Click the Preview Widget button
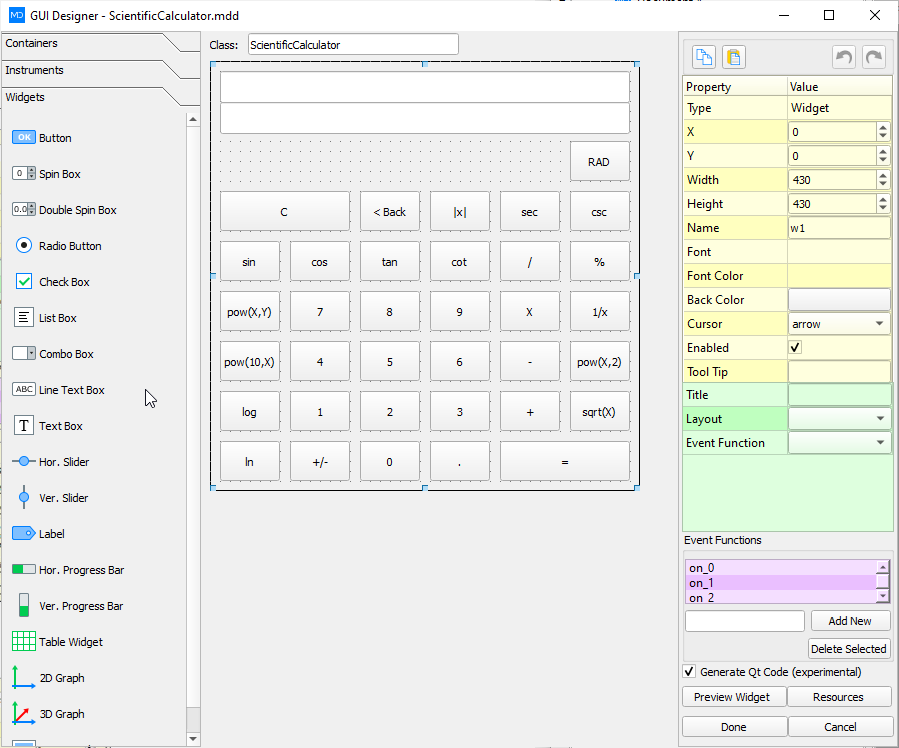899x748 pixels. (733, 696)
